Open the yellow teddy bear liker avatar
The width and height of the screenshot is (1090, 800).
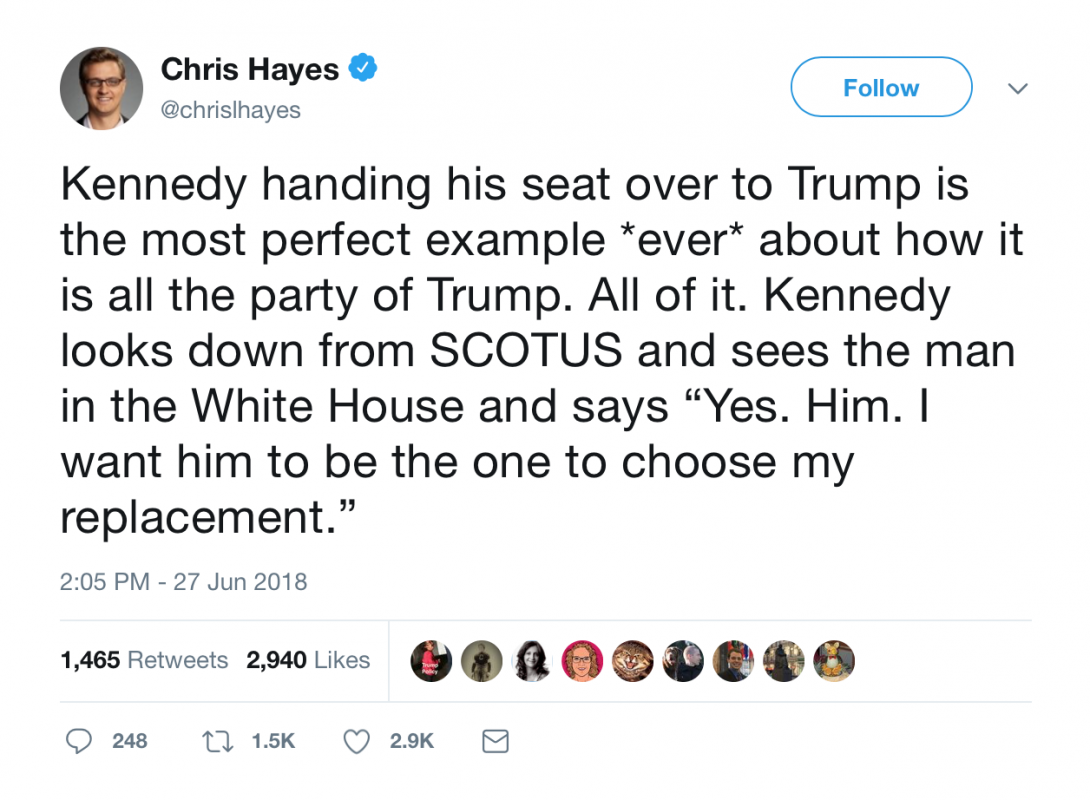point(834,660)
